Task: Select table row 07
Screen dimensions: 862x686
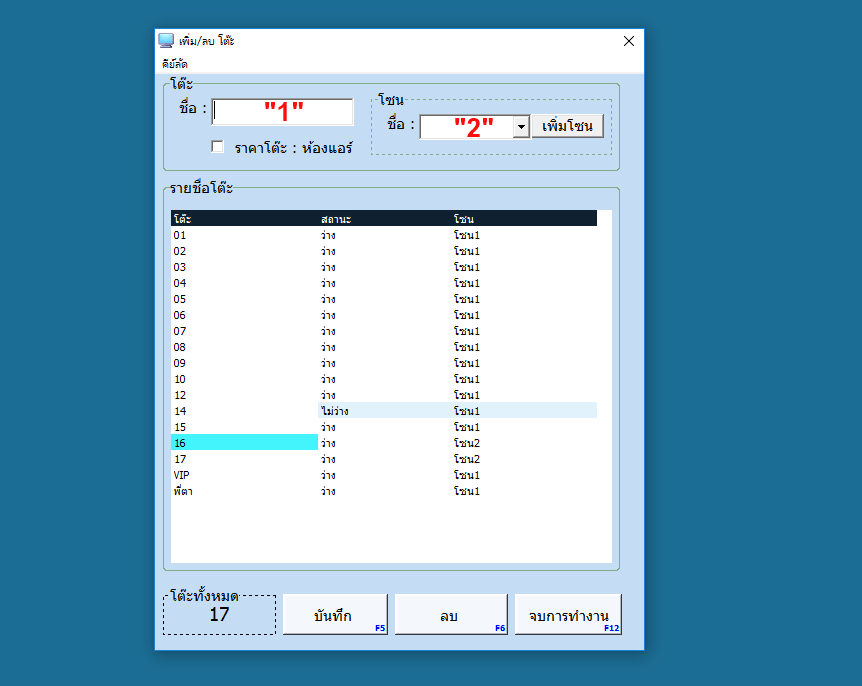Action: (384, 331)
